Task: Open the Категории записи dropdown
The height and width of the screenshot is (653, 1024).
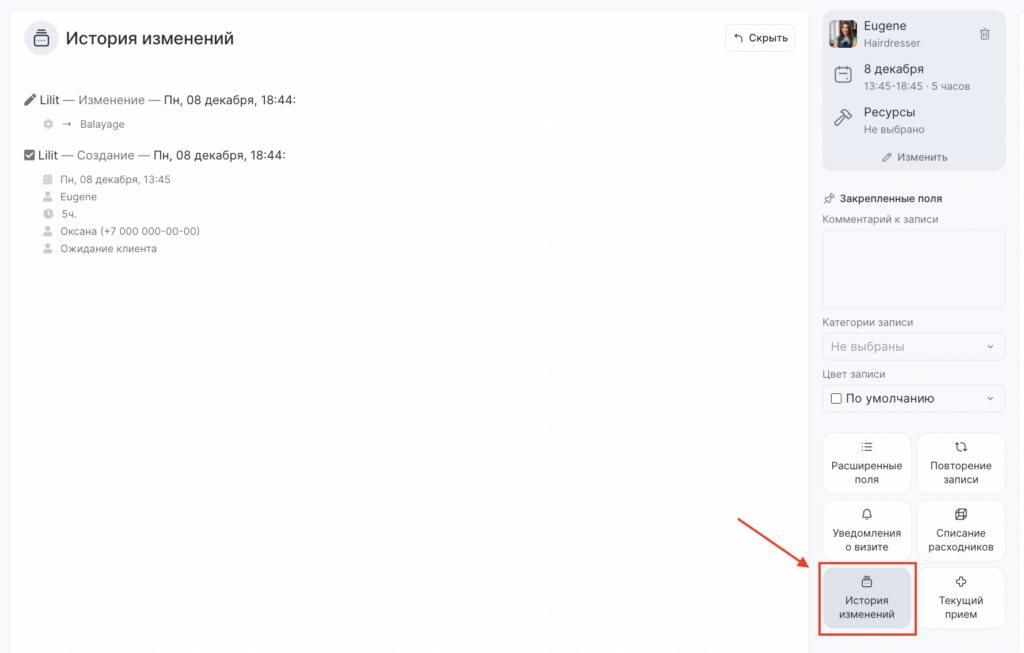Action: 913,346
